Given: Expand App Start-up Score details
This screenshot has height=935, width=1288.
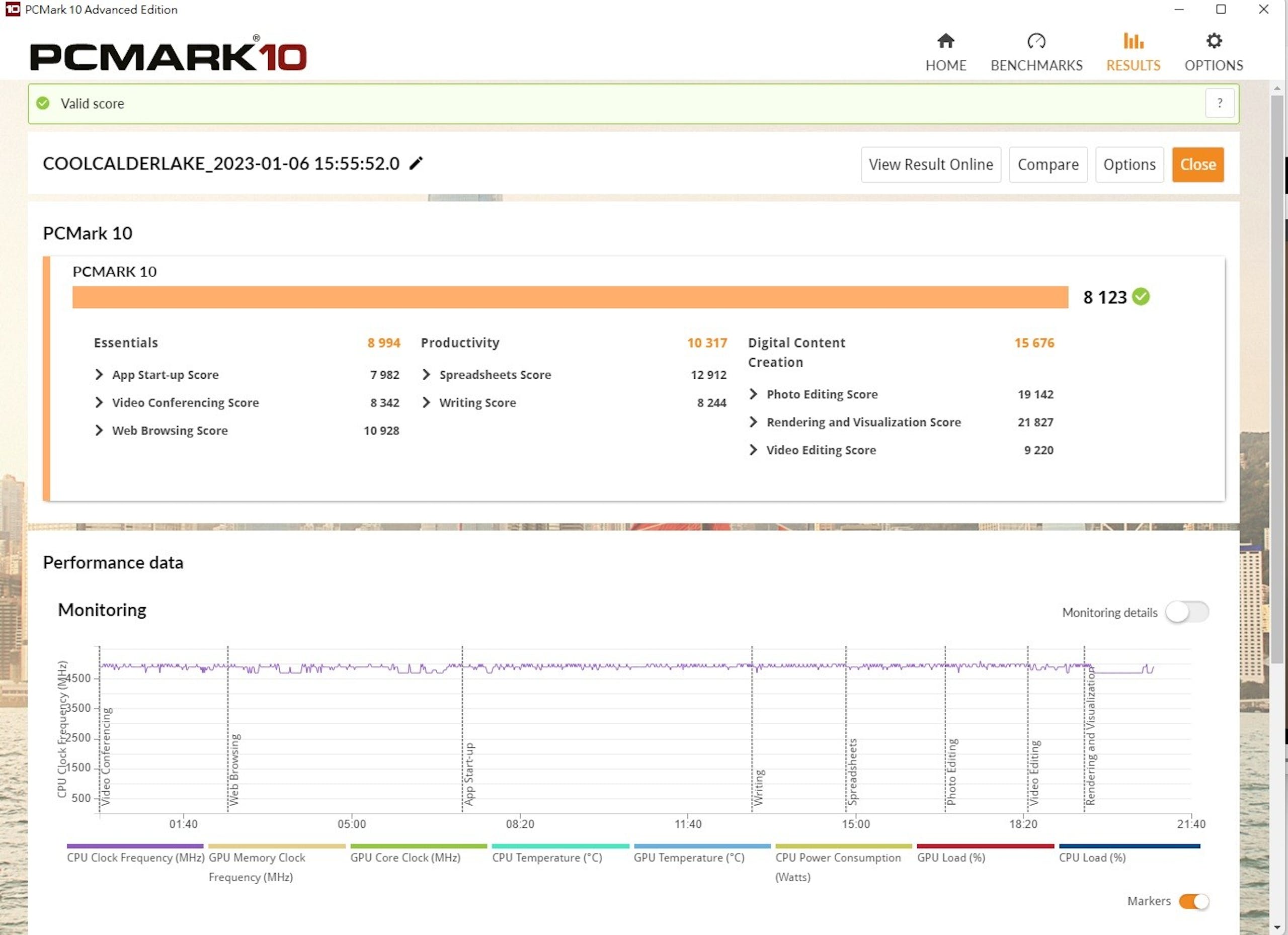Looking at the screenshot, I should pyautogui.click(x=99, y=375).
